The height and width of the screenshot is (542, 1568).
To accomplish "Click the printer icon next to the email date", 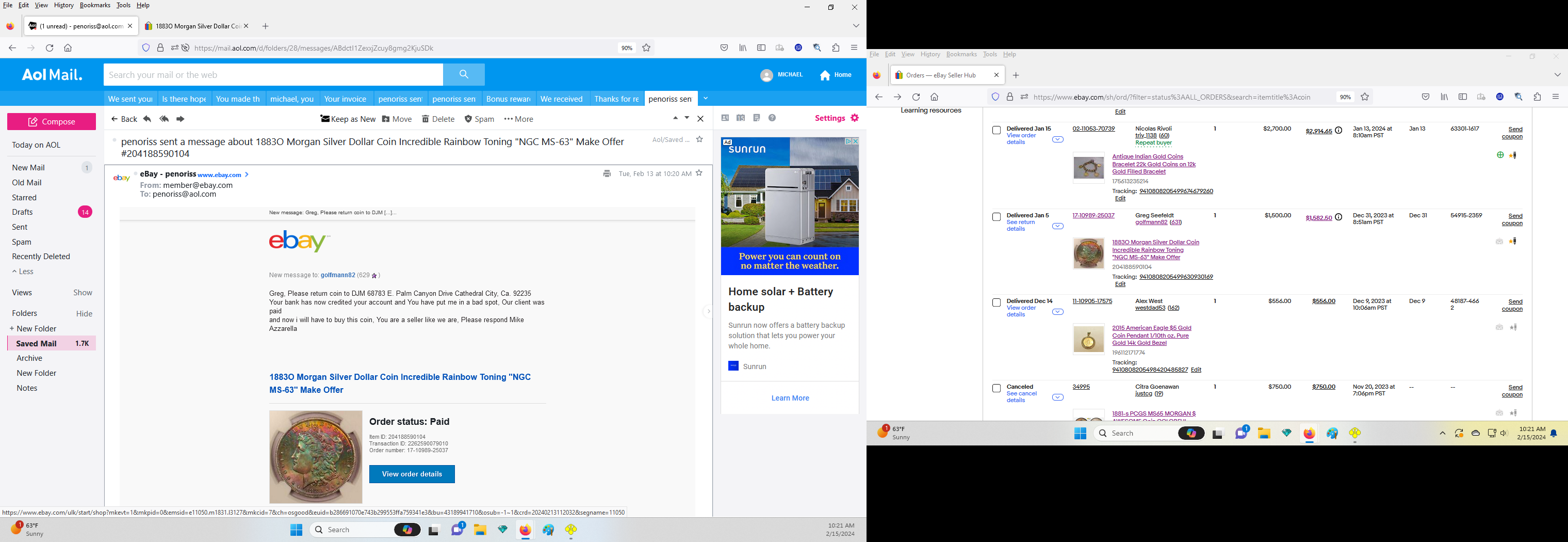I will click(x=607, y=173).
